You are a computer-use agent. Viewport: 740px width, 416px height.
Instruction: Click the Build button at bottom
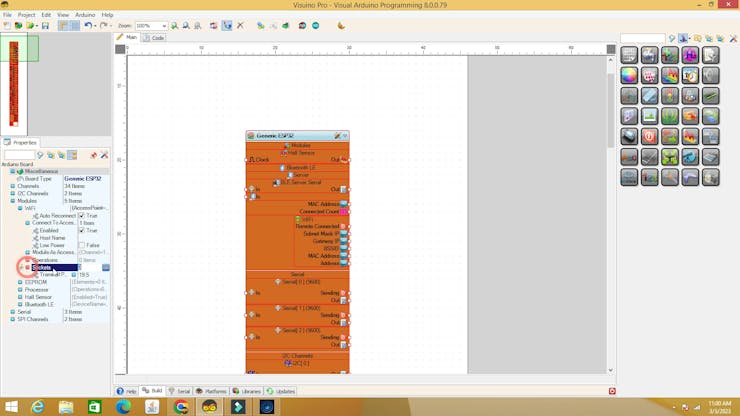[153, 391]
